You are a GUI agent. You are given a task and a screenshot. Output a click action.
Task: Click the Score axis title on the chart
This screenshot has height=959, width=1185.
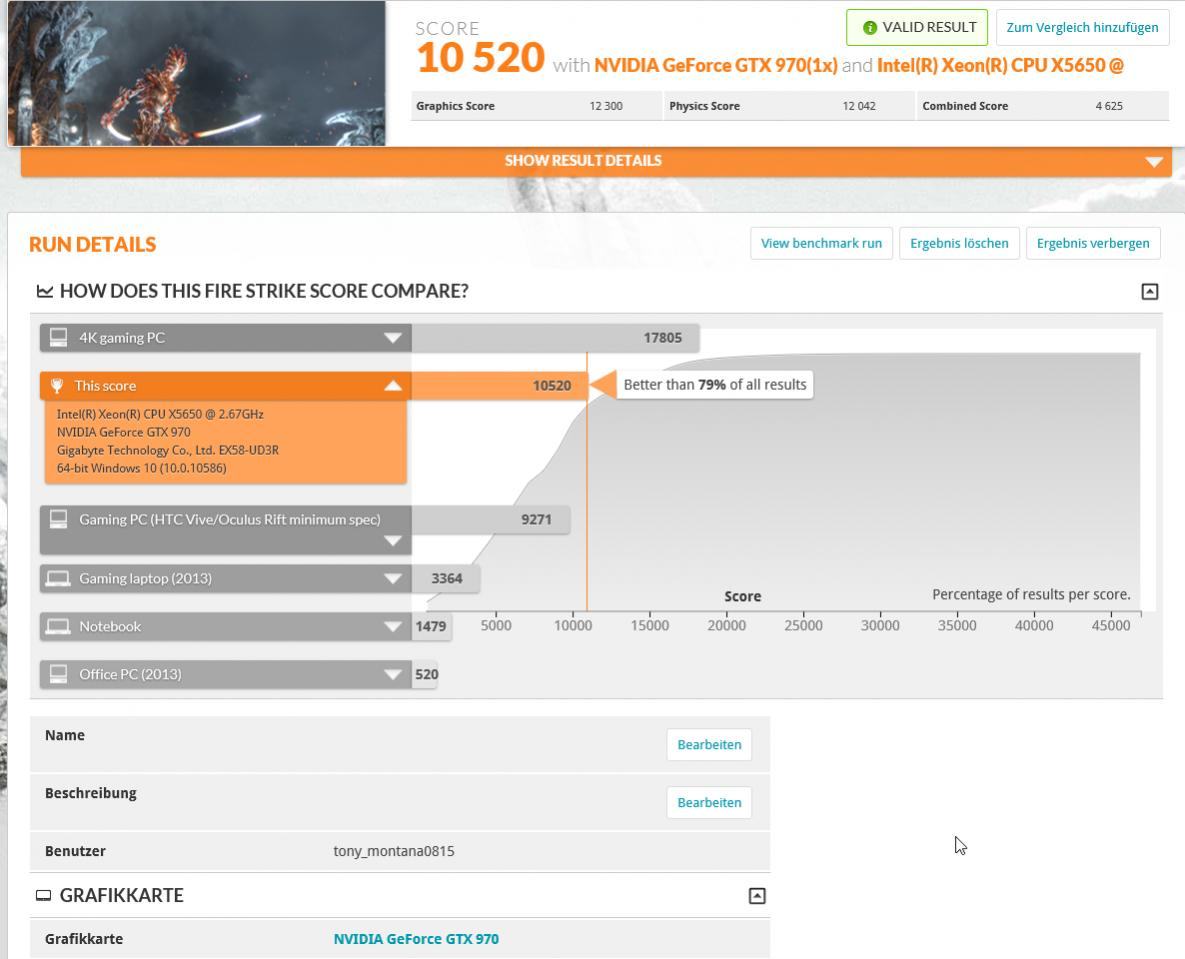click(742, 596)
